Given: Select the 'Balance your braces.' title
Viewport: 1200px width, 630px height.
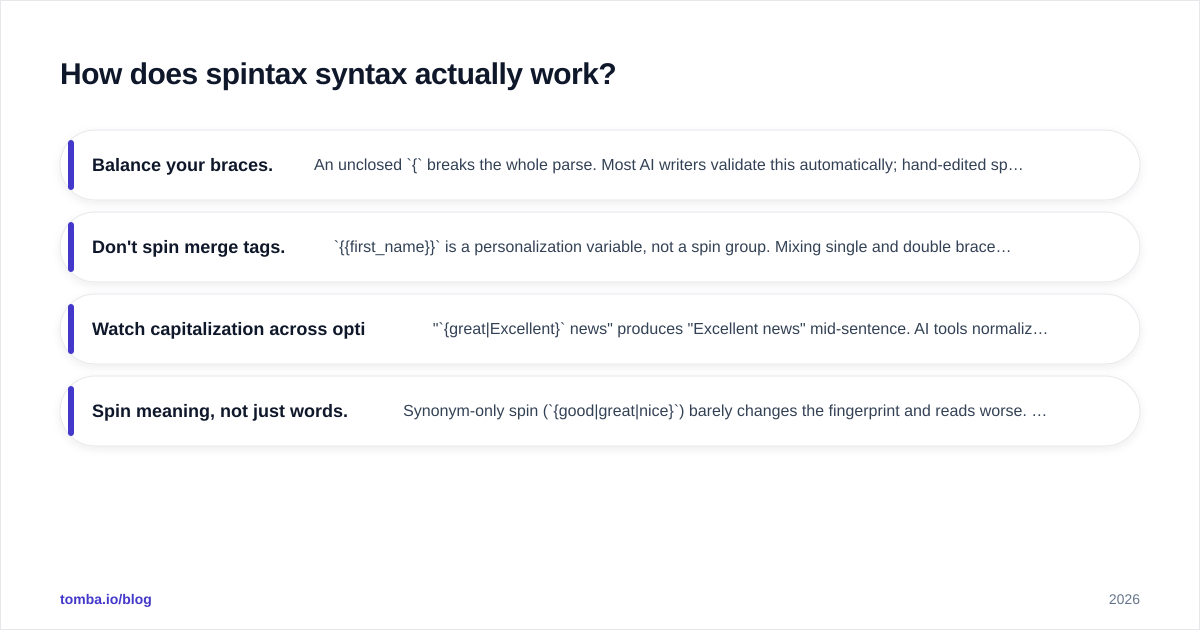Looking at the screenshot, I should (182, 165).
